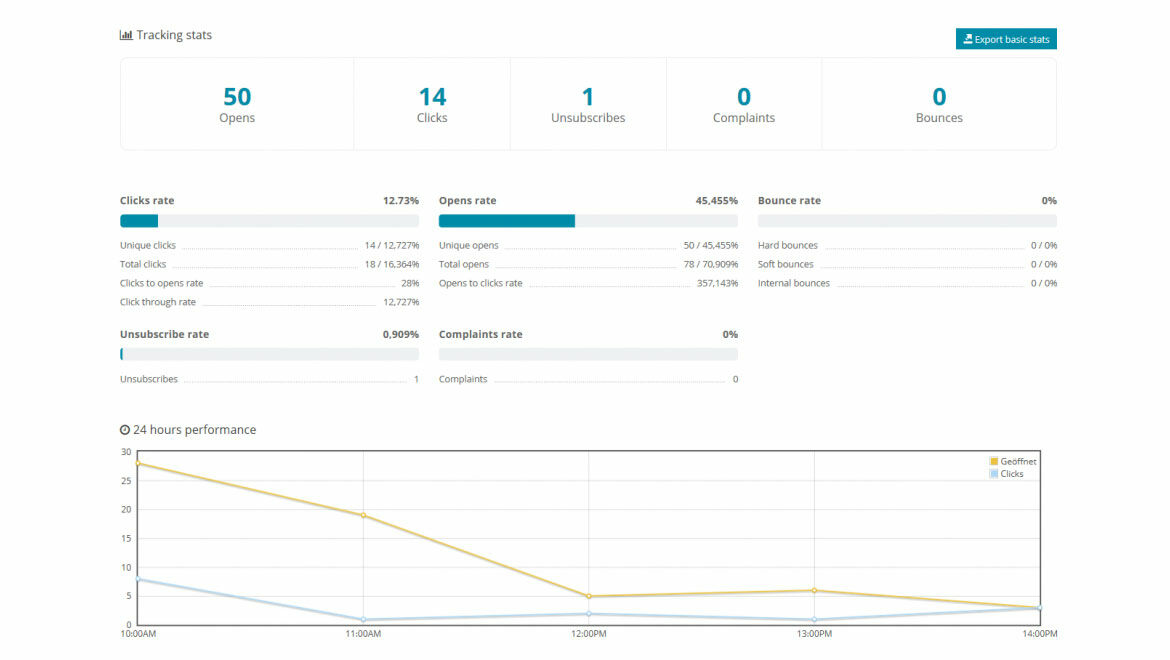Click the "50 / 45,455%" unique opens value
This screenshot has width=1170, height=660.
tap(711, 245)
